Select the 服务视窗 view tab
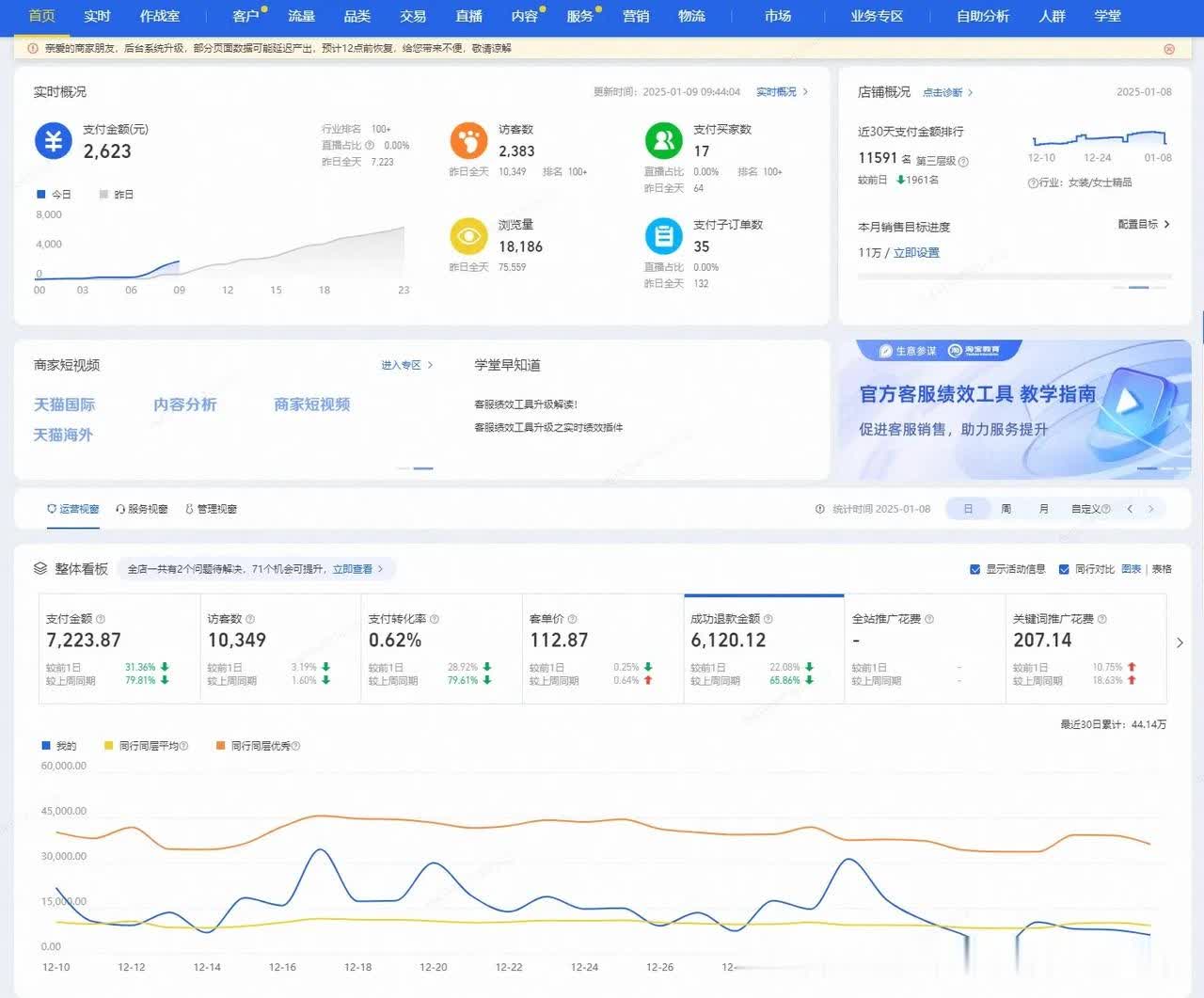This screenshot has height=998, width=1204. (x=141, y=509)
